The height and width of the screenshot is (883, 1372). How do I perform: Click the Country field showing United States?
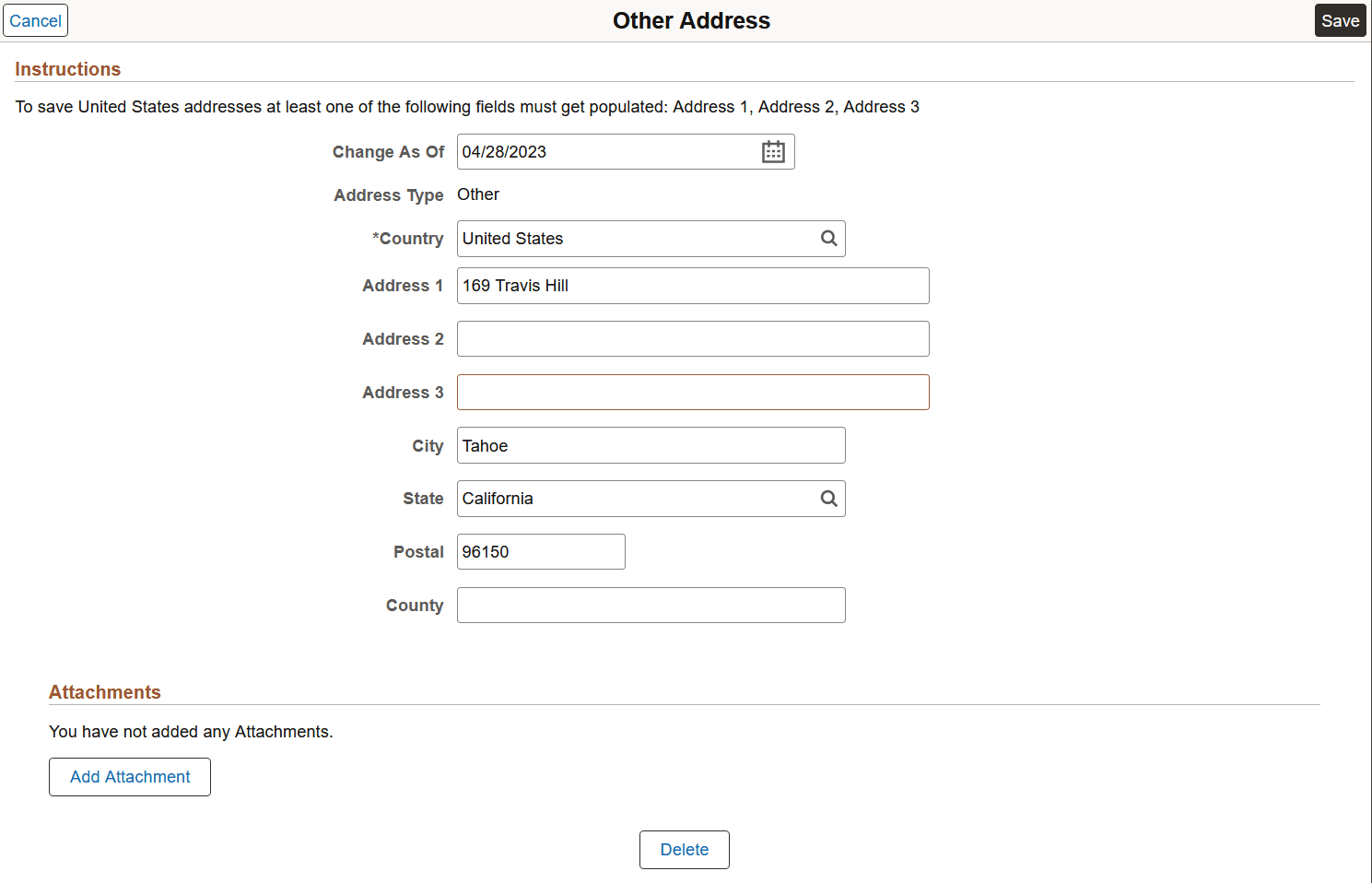(x=636, y=238)
